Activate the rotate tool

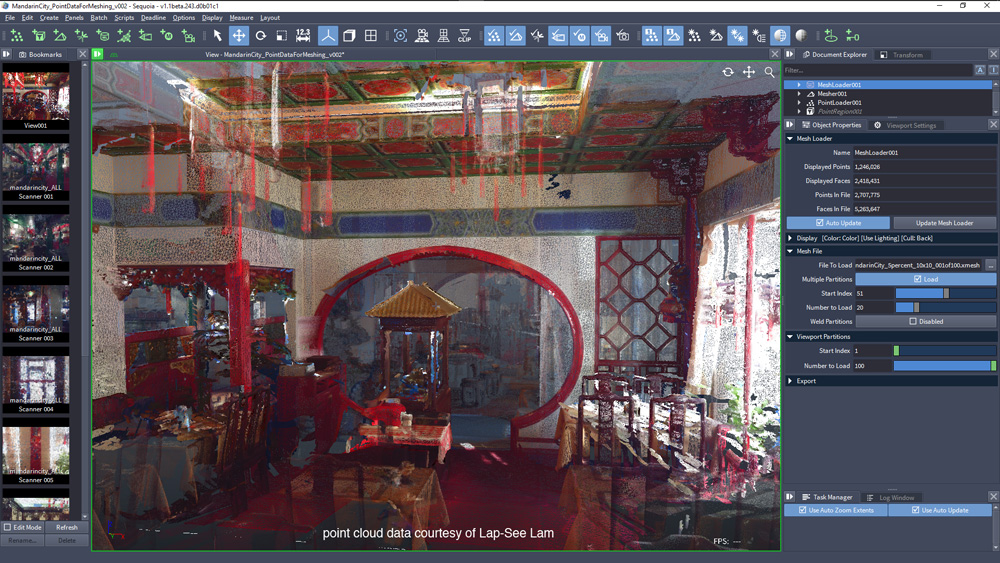click(260, 36)
